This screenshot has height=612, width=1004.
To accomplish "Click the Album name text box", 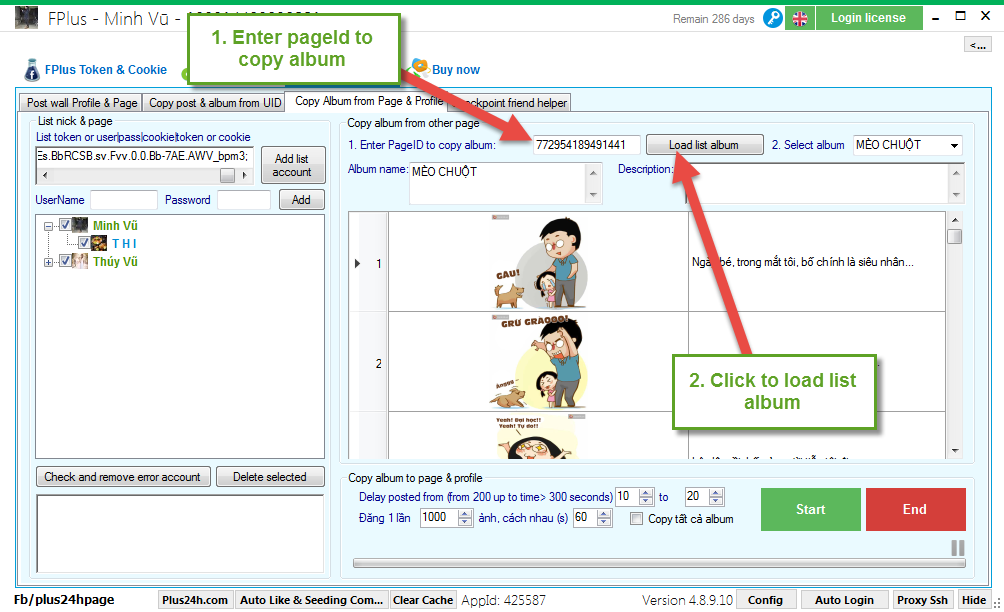I will coord(498,183).
